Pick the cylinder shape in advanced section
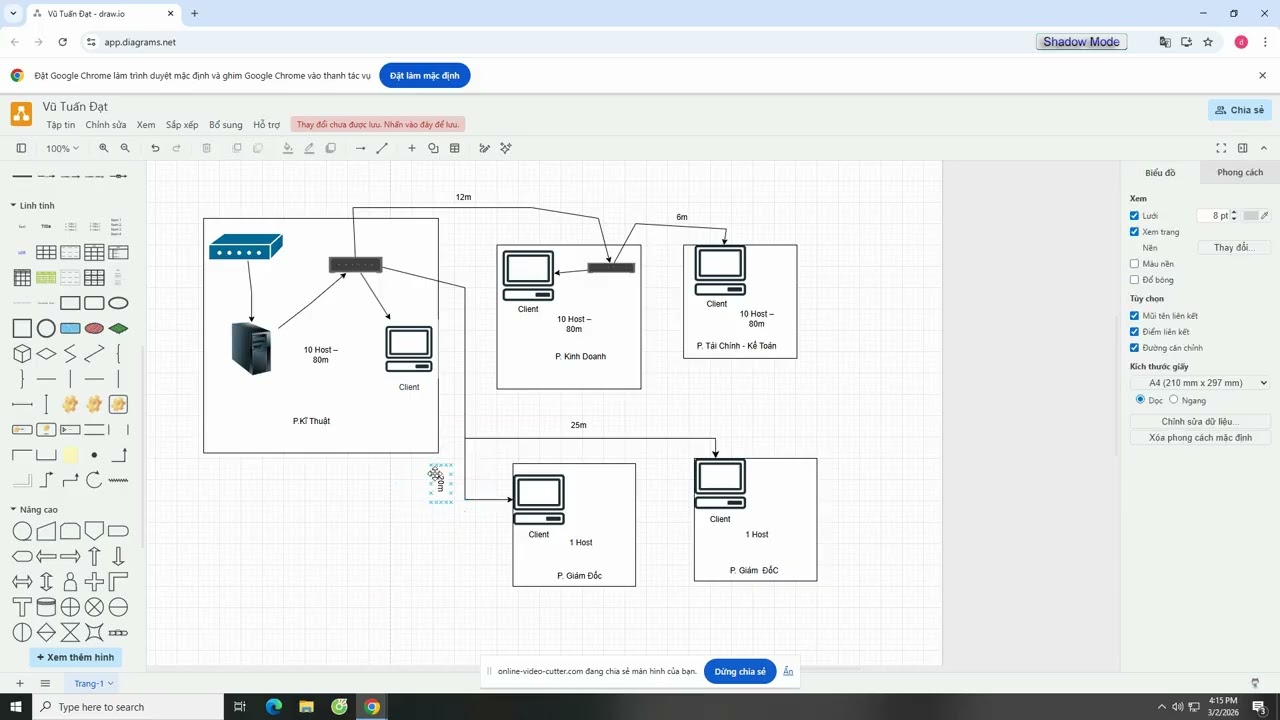This screenshot has height=720, width=1280. [x=46, y=607]
